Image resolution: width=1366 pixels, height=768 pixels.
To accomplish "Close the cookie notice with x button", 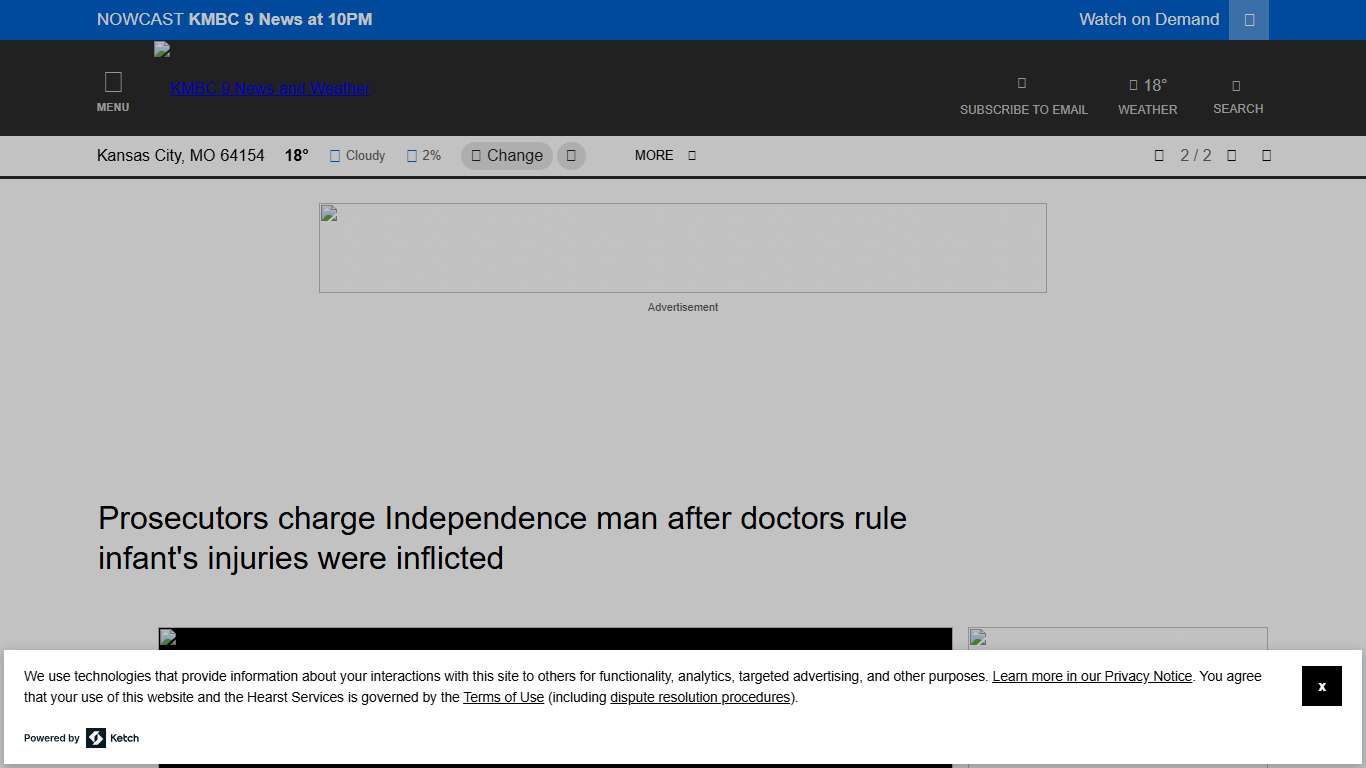I will click(x=1321, y=686).
